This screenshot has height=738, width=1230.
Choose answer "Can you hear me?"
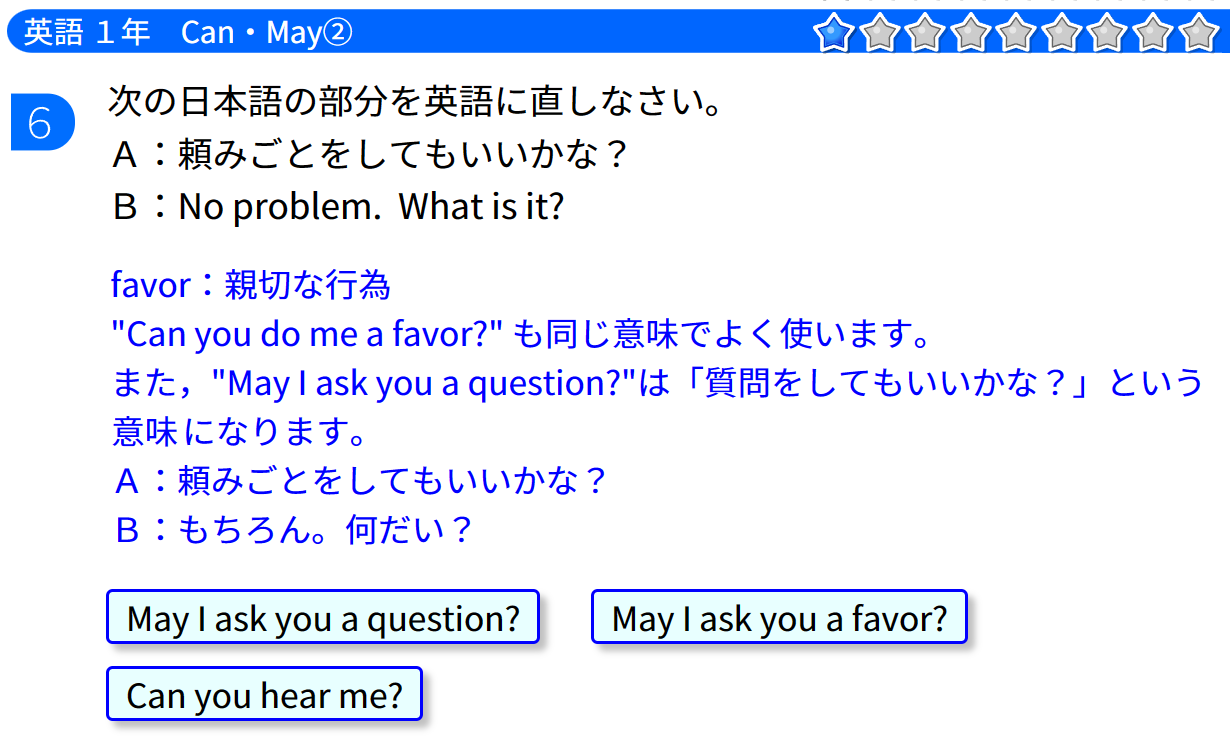tap(264, 693)
